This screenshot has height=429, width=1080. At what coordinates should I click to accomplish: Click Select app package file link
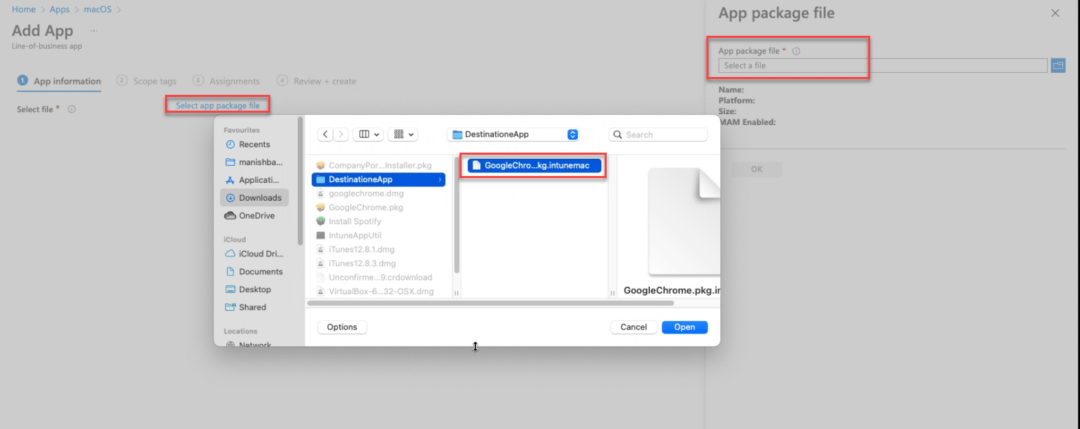pos(218,105)
